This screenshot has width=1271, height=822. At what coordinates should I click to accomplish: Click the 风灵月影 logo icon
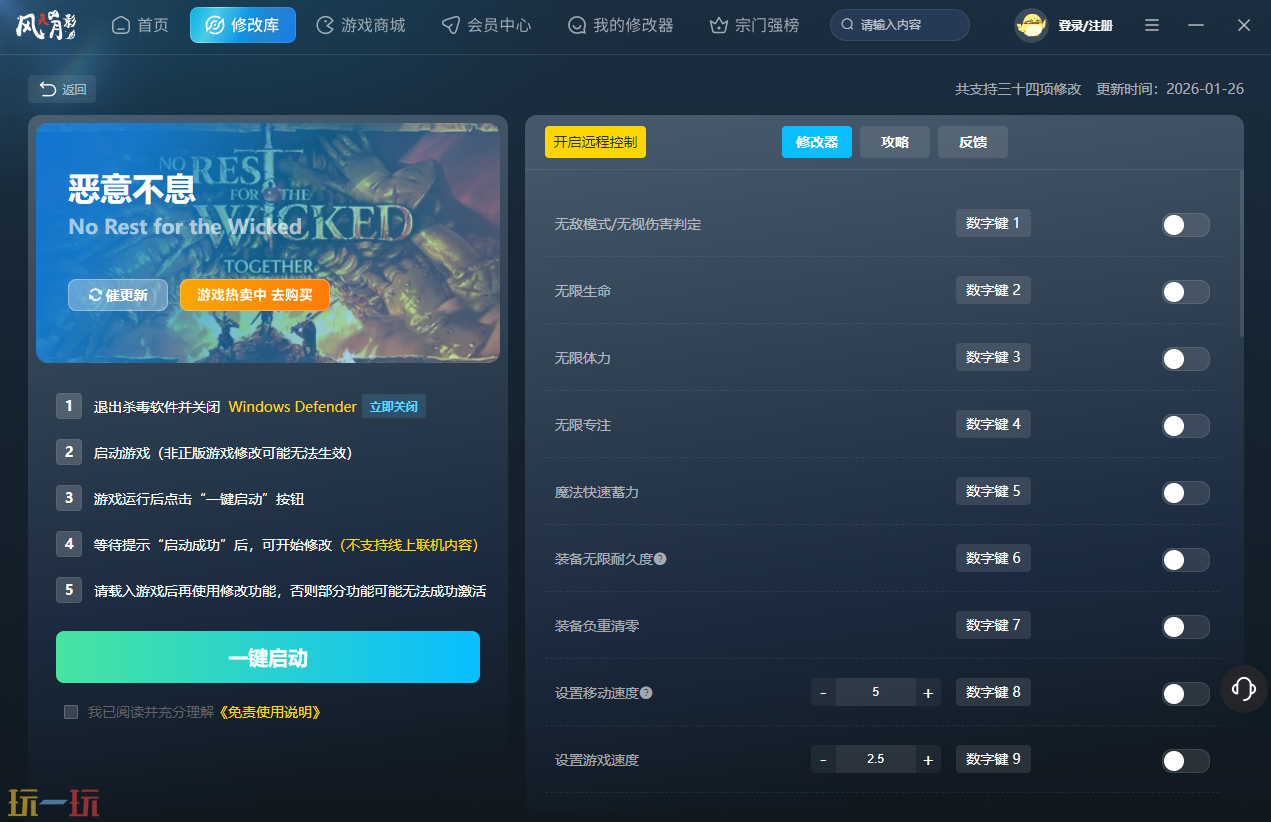[x=46, y=24]
